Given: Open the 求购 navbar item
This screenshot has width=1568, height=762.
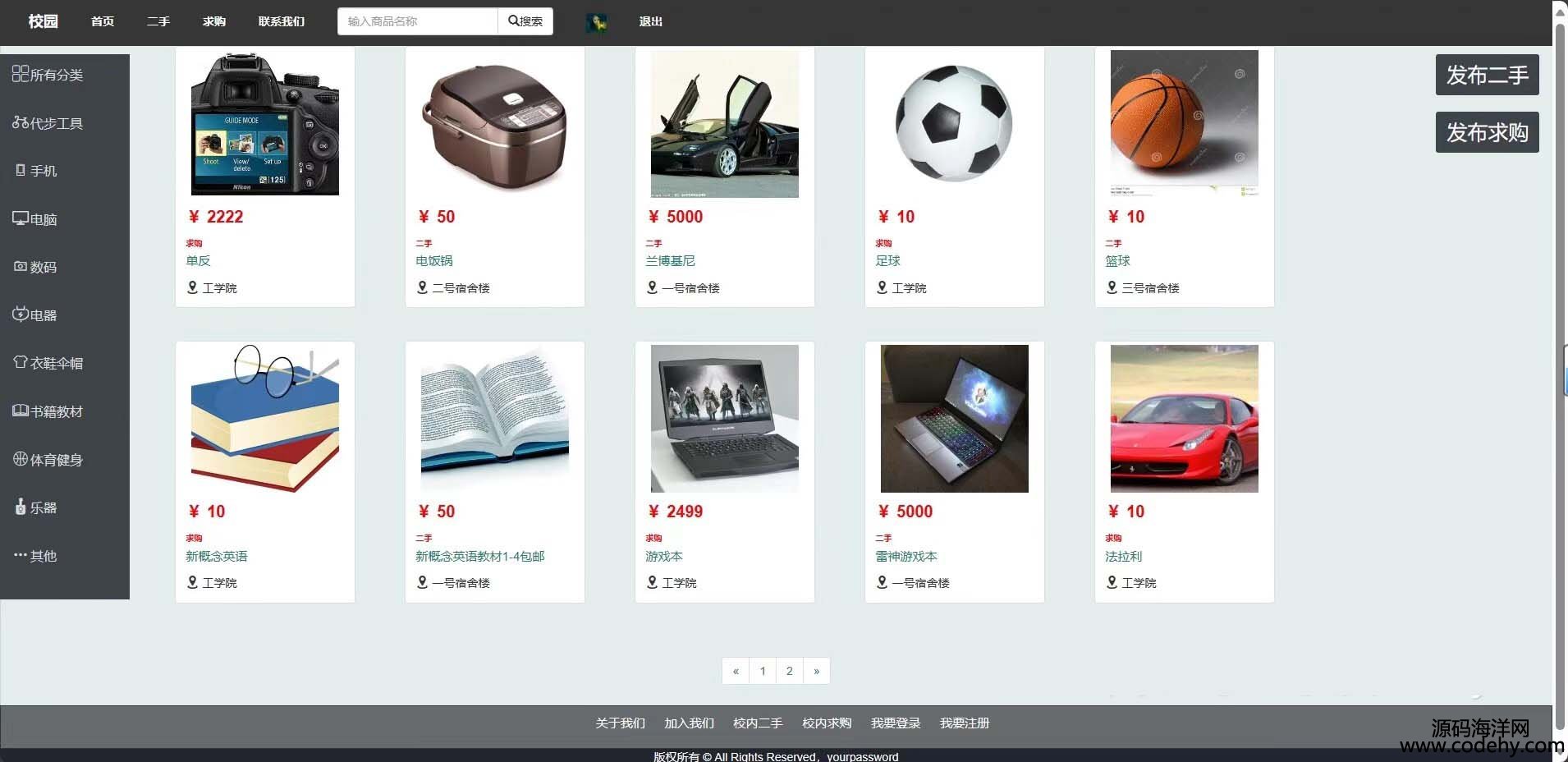Looking at the screenshot, I should click(x=214, y=21).
